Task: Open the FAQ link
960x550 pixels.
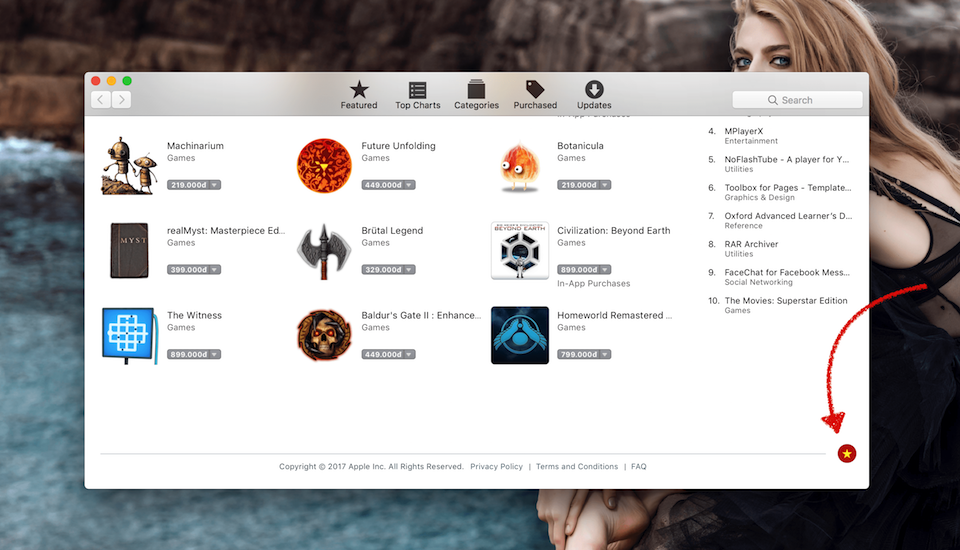Action: coord(639,467)
